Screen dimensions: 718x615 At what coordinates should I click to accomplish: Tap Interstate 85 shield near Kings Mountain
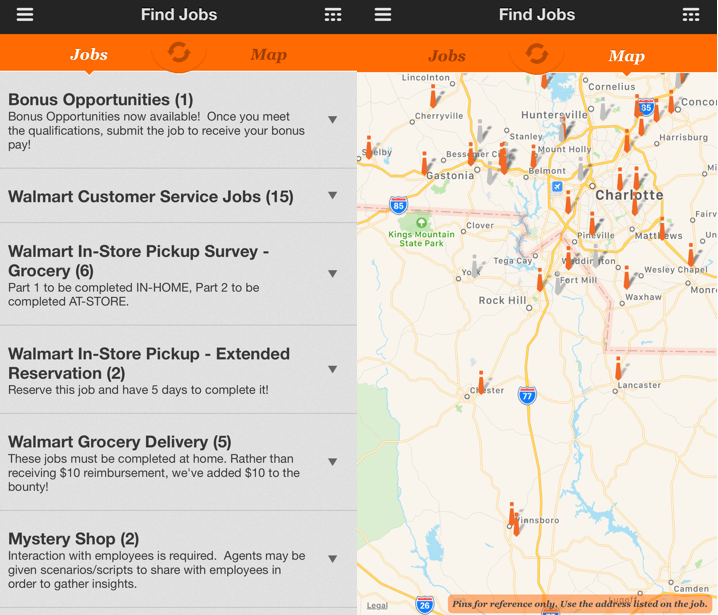pos(398,205)
